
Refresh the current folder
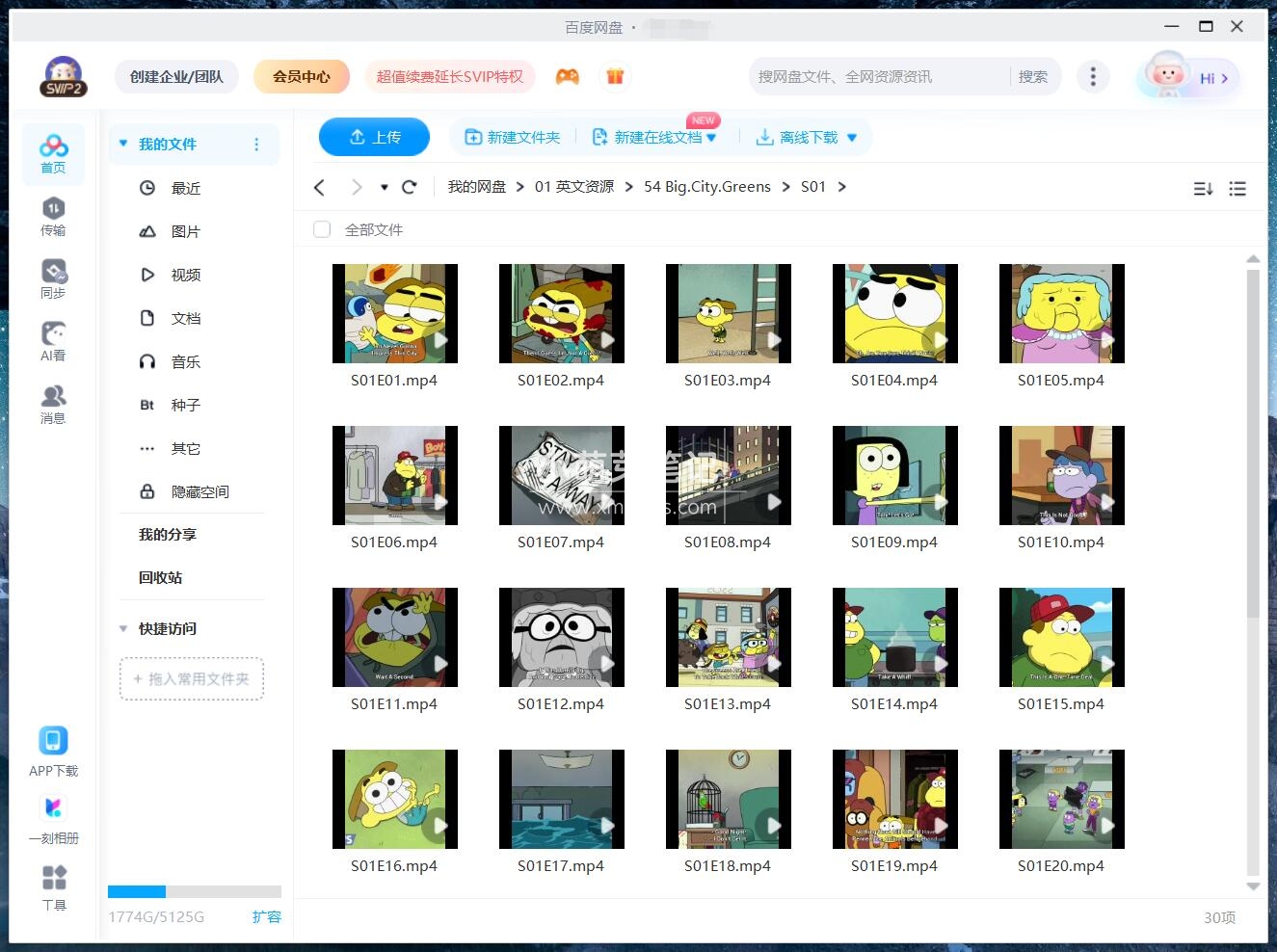click(410, 187)
